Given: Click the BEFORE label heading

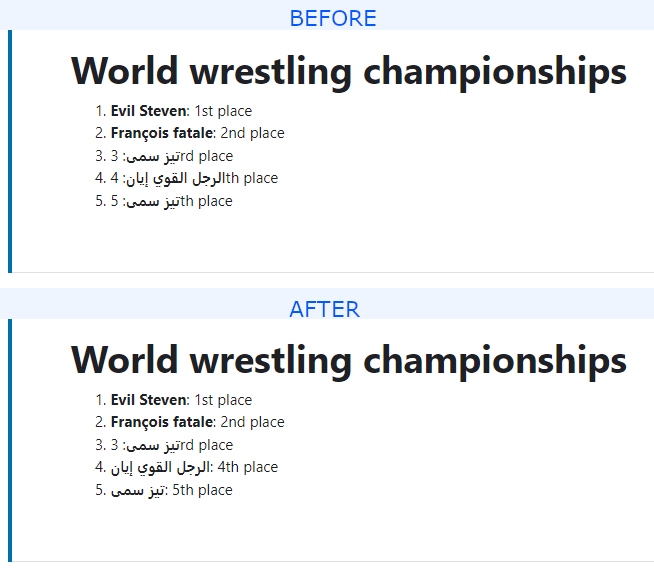Looking at the screenshot, I should coord(333,18).
